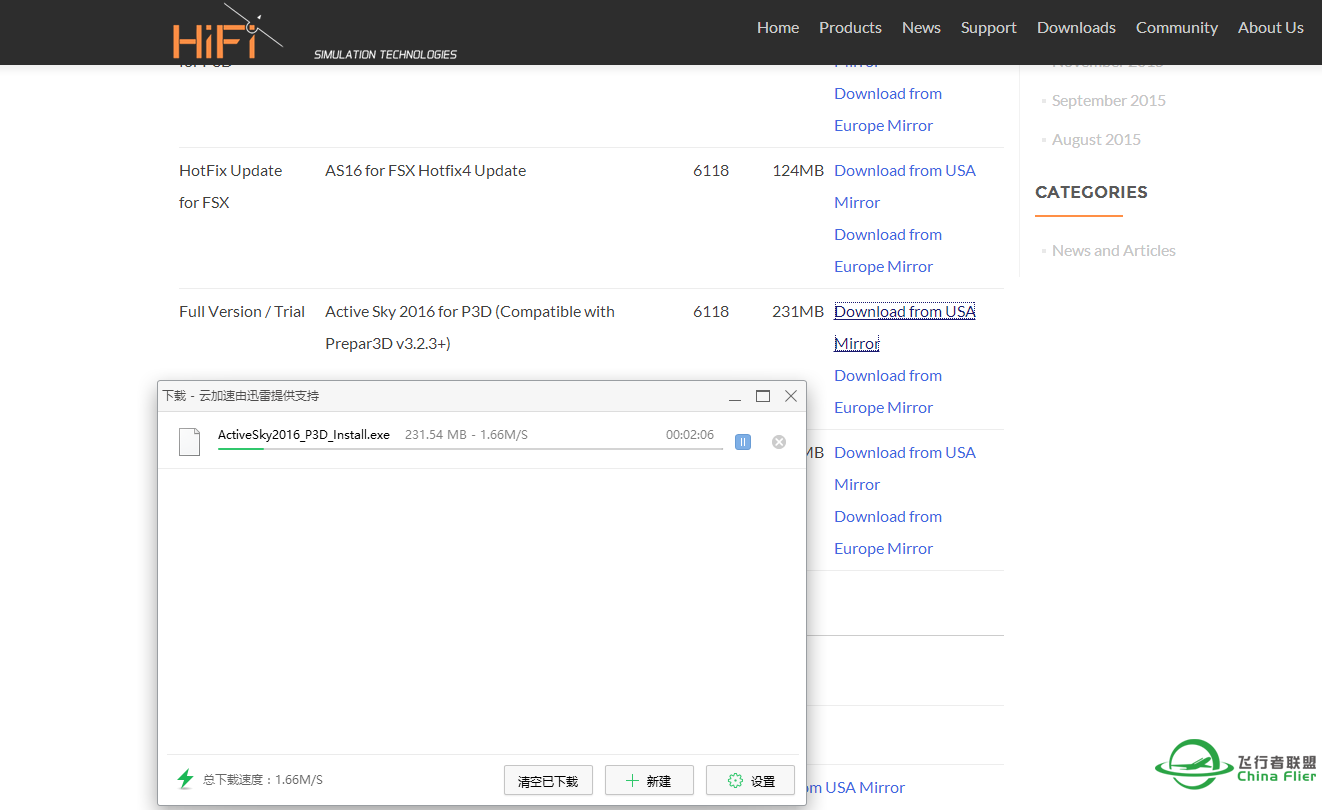Download Active Sky 2016 P3D from Europe Mirror
Viewport: 1322px width, 810px height.
coord(888,391)
